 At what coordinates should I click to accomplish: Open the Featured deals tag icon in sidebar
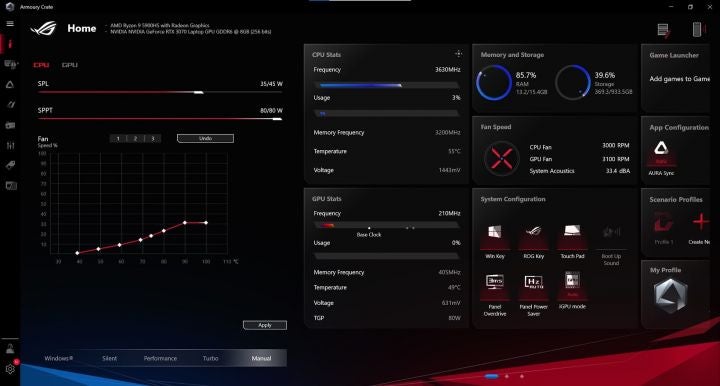pos(10,165)
